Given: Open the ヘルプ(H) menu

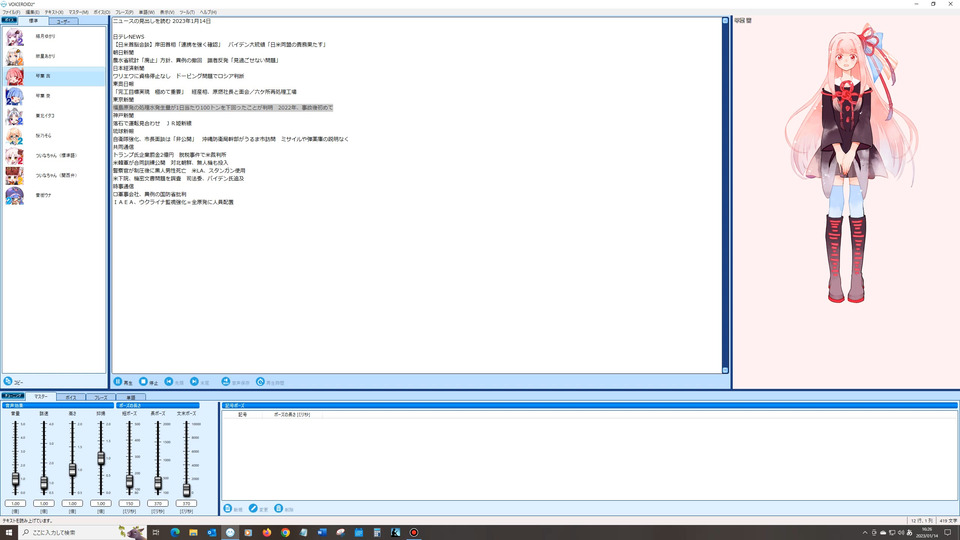Looking at the screenshot, I should click(x=208, y=12).
